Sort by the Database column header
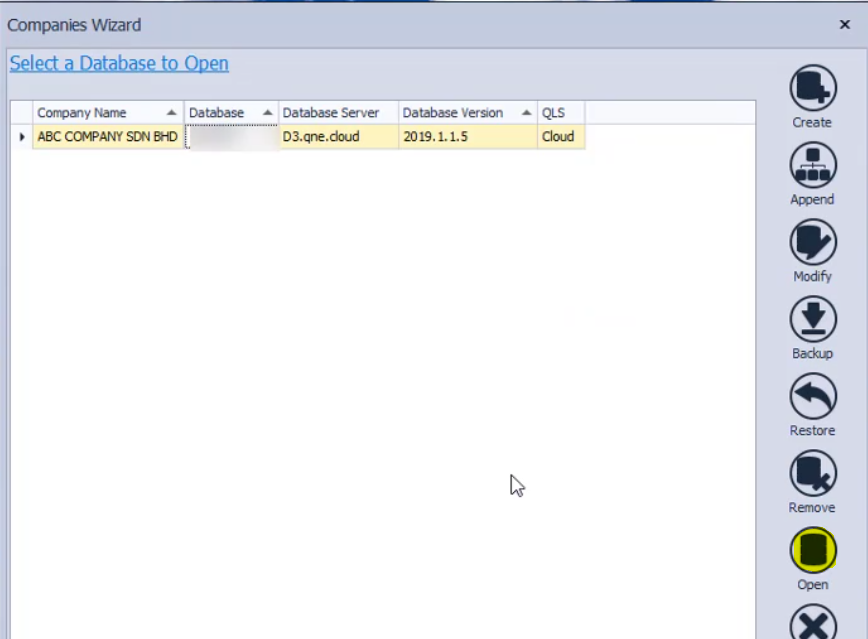868x639 pixels. coord(231,112)
